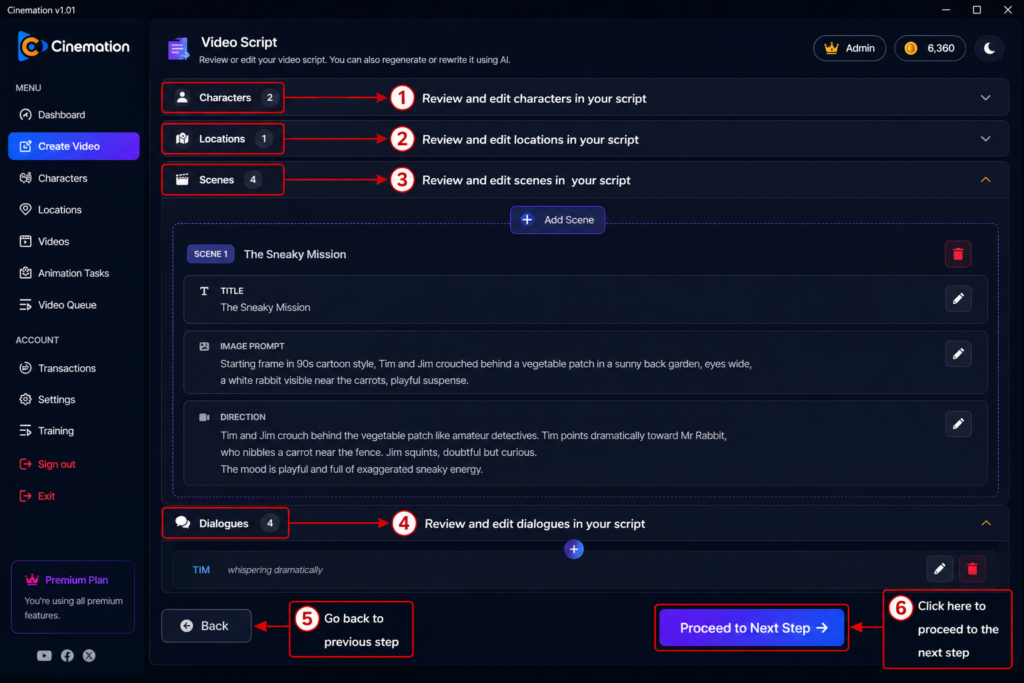Collapse the Dialogues section chevron
Viewport: 1024px width, 683px height.
pos(985,523)
